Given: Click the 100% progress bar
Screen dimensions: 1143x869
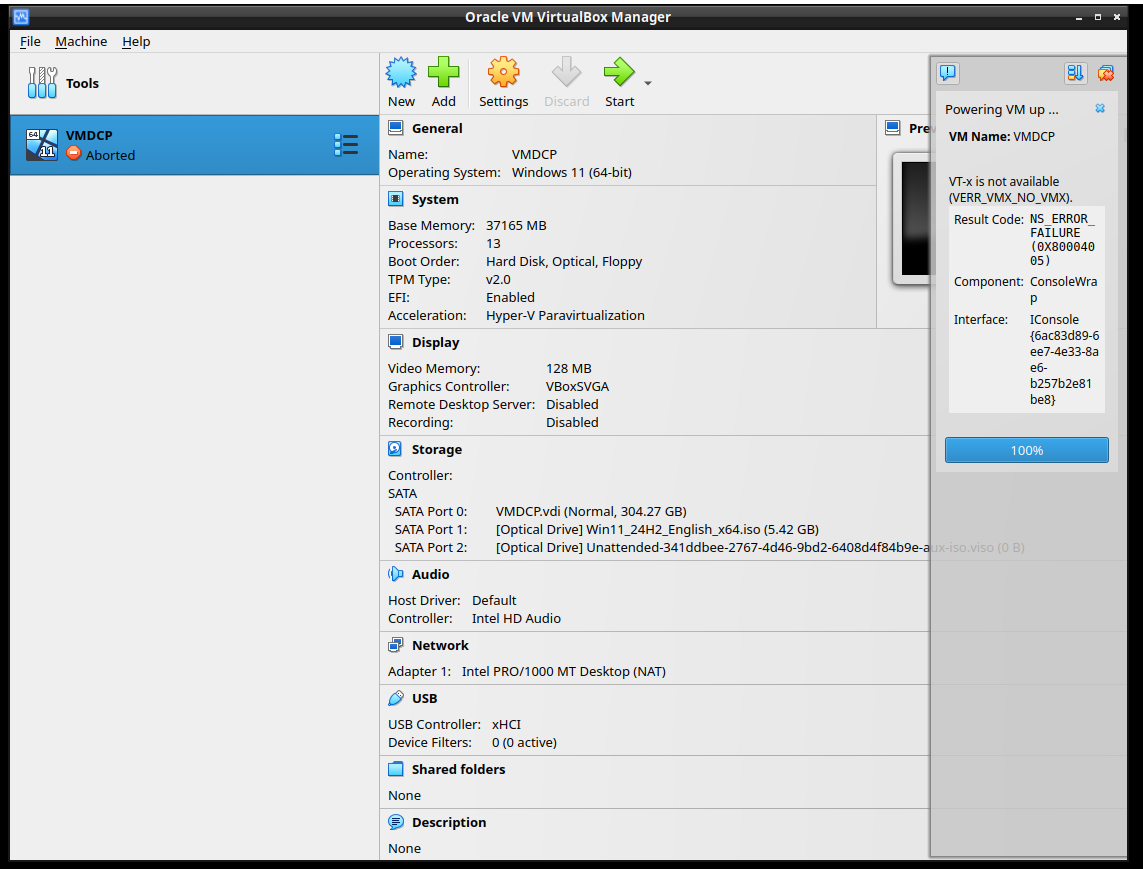Looking at the screenshot, I should 1026,450.
